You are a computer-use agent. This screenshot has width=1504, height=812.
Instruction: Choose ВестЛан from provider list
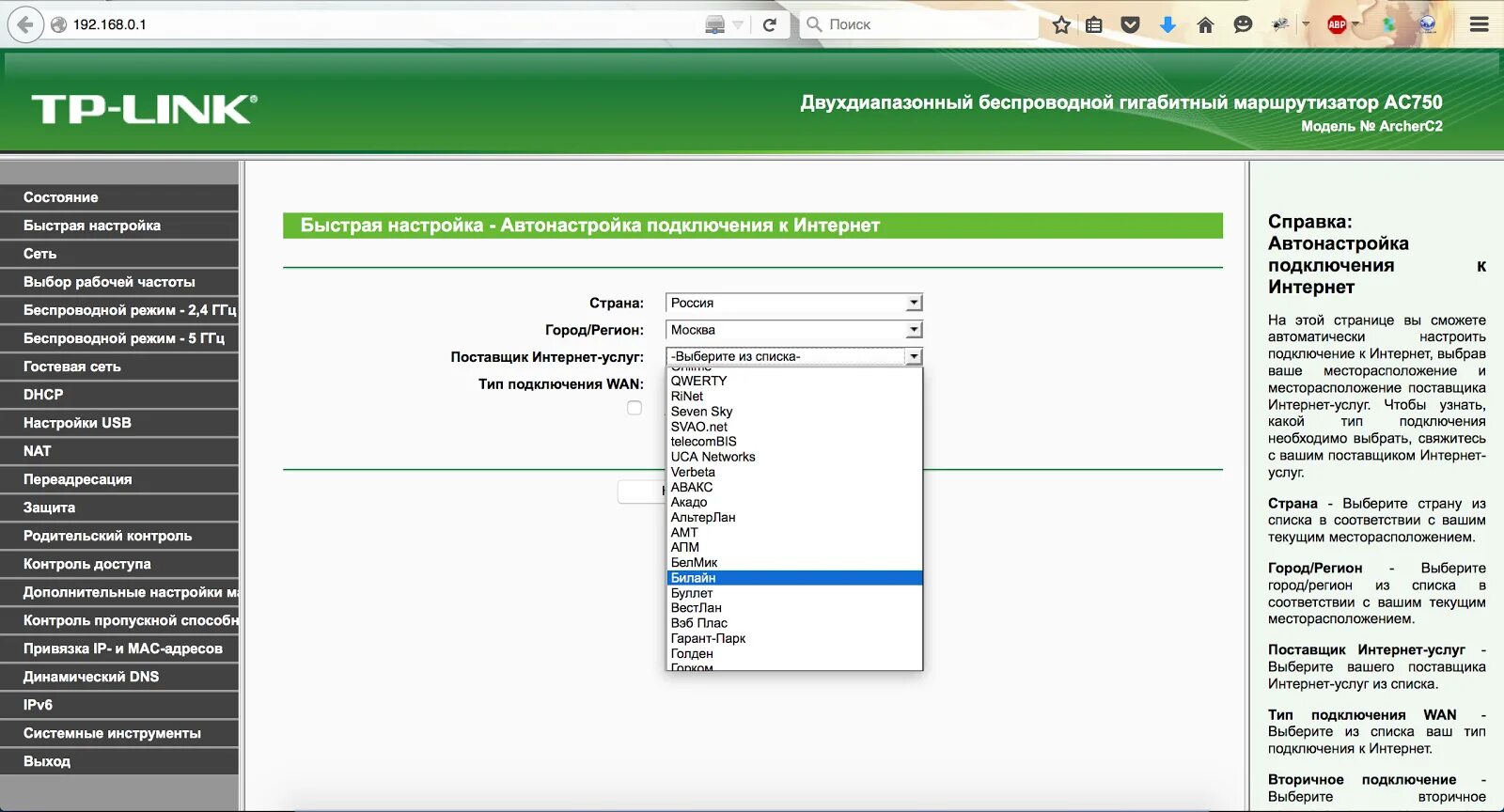coord(794,608)
